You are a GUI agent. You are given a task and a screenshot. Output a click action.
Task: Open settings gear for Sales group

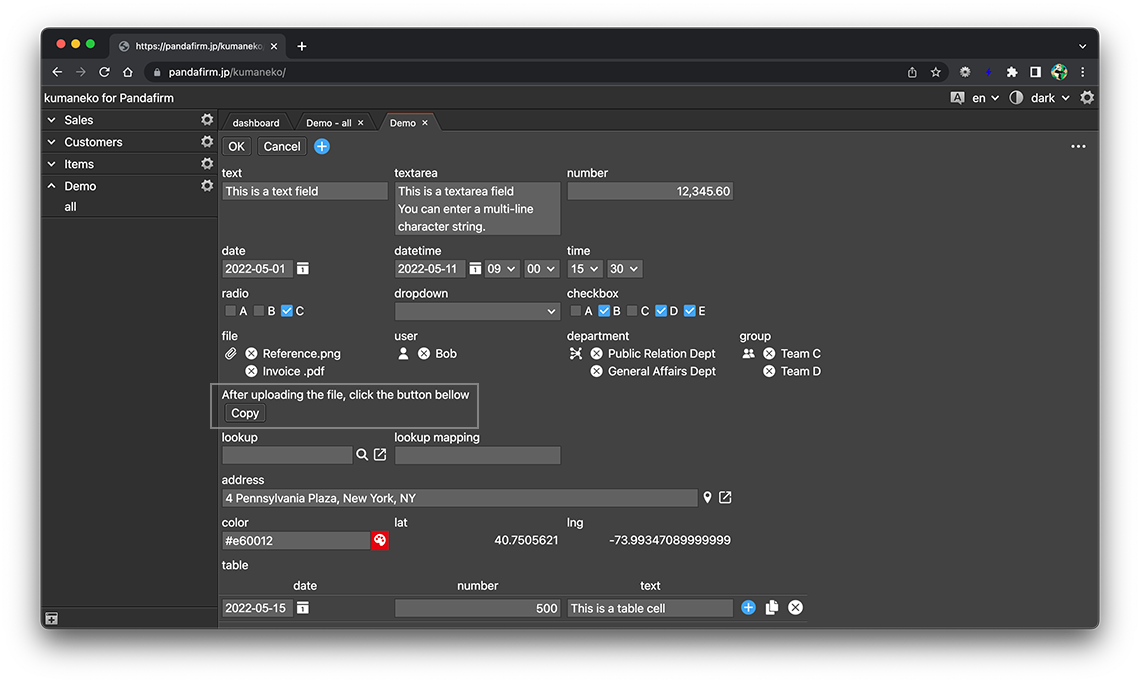pos(207,120)
